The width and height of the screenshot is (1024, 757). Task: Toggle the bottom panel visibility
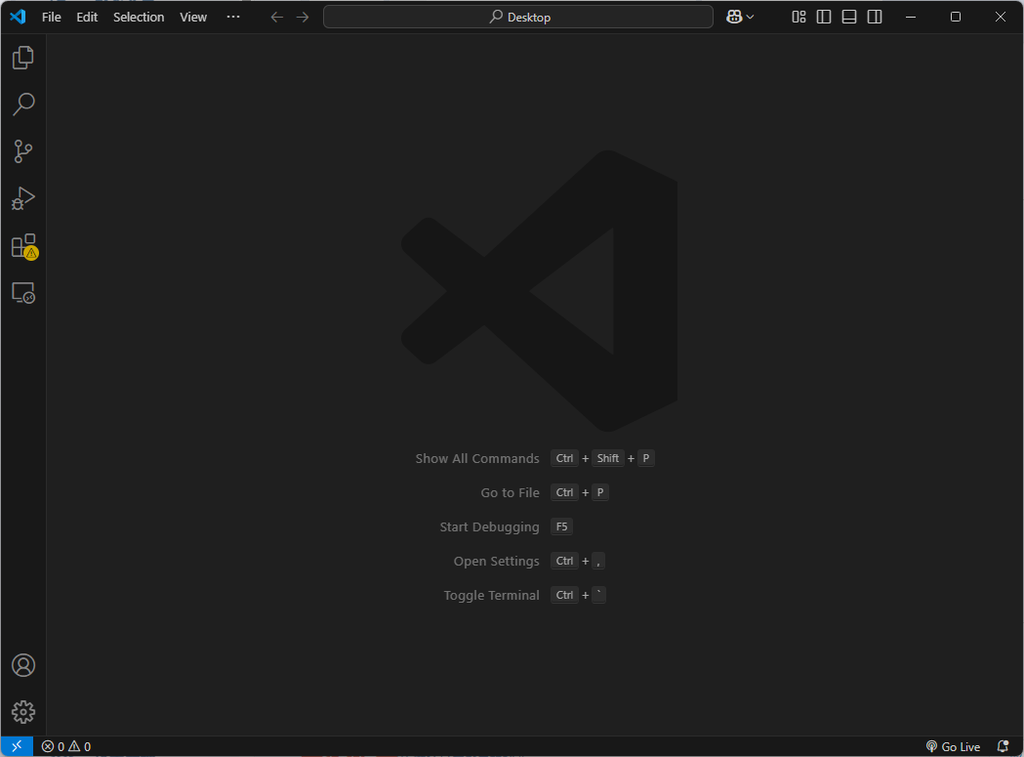coord(848,16)
